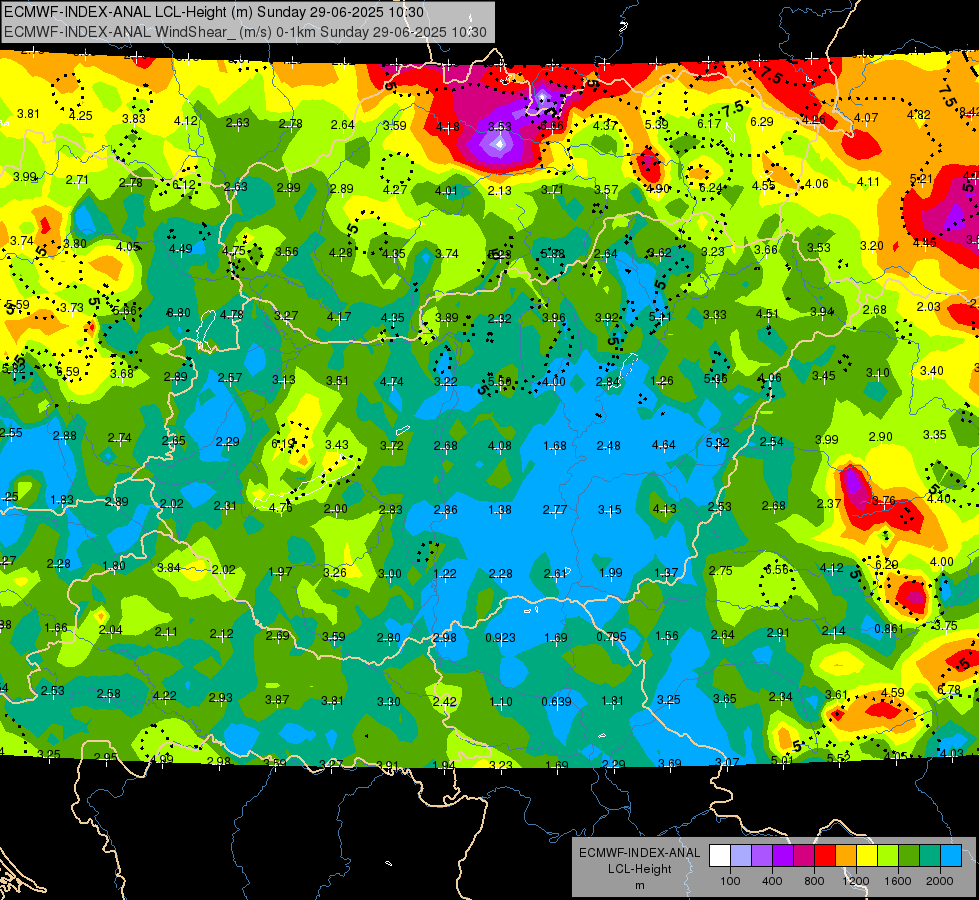Click the legend tick label '400'

772,881
